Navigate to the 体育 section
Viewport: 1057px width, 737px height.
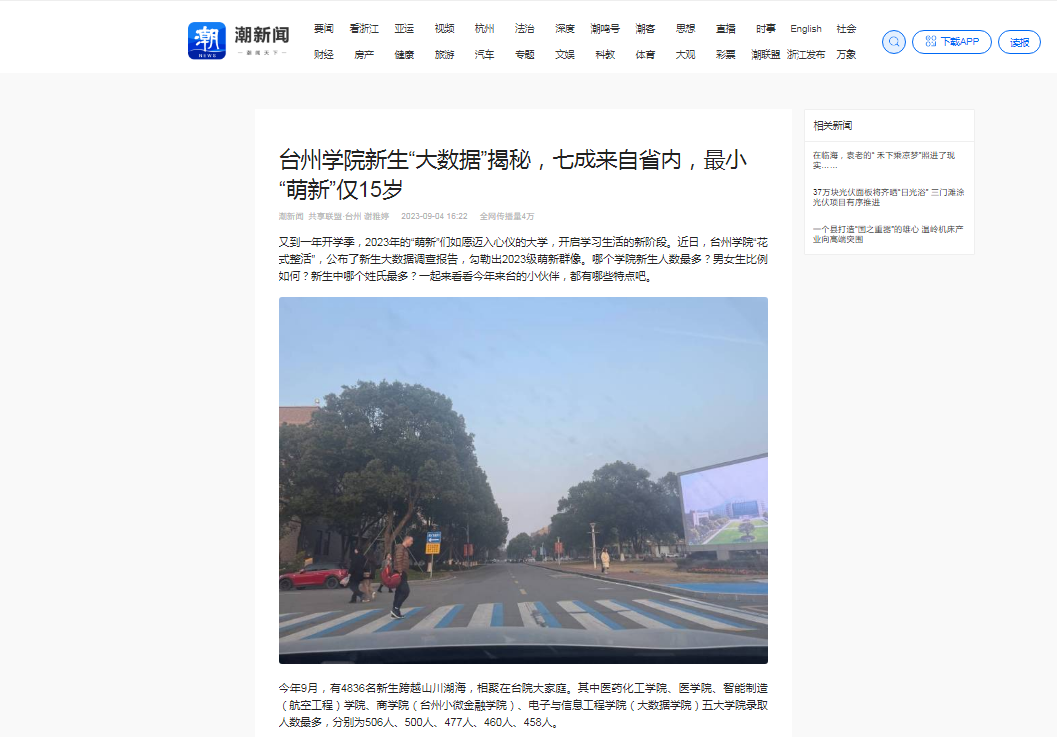645,54
